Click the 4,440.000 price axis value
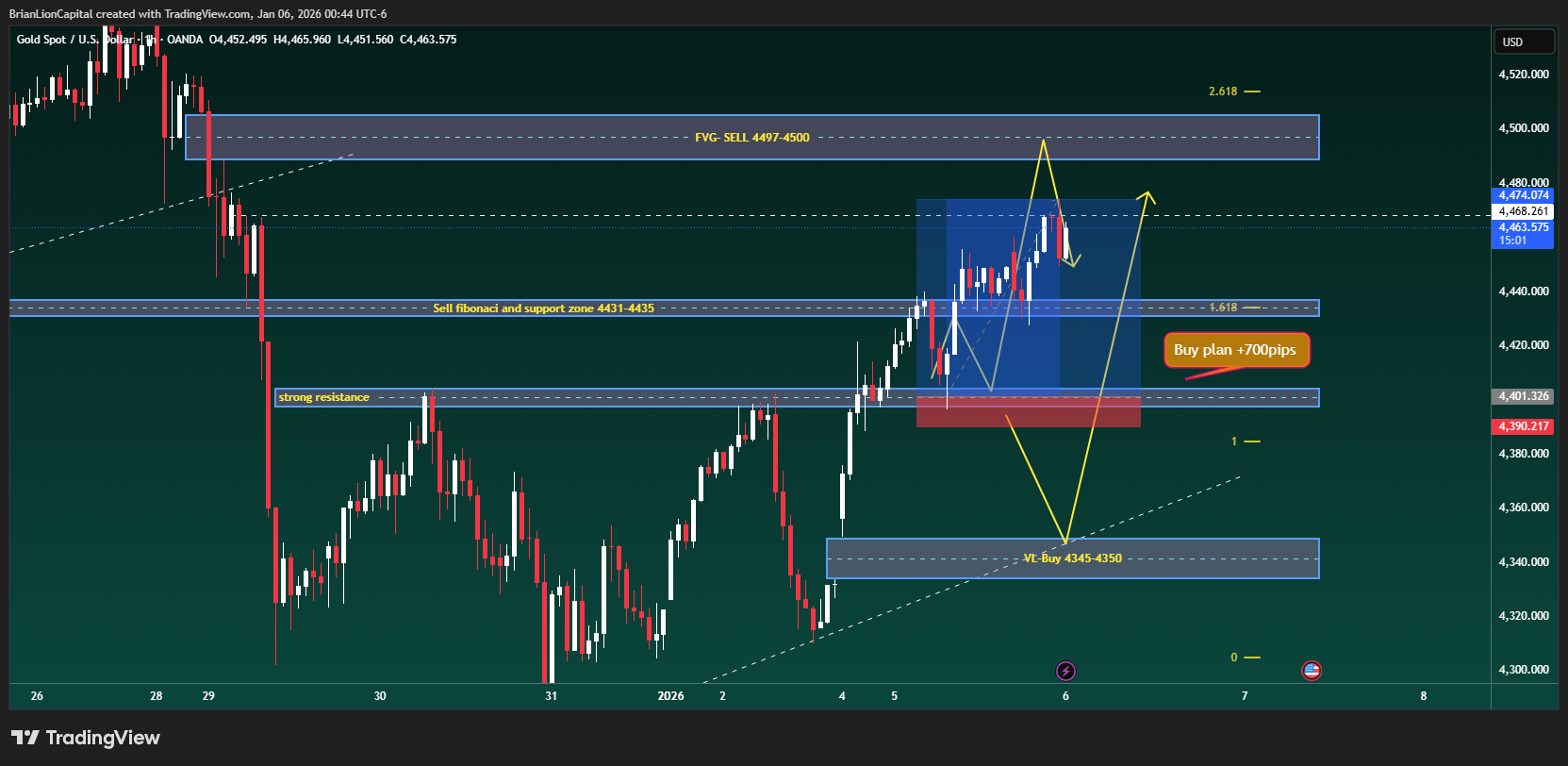Viewport: 1568px width, 766px height. (x=1524, y=291)
